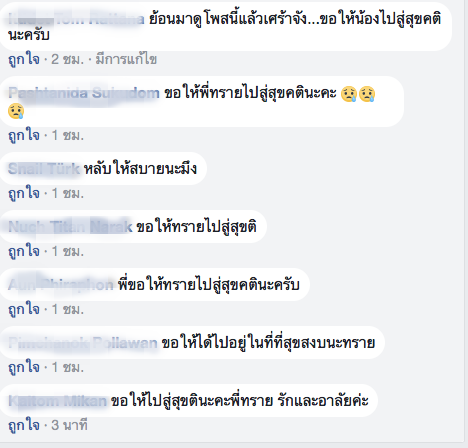This screenshot has height=448, width=468.
Task: Open the profile of the commenter writing ขอให้ได้ไปอยู่ในที่ที่สุขสงบนะทราย
Action: pos(83,343)
